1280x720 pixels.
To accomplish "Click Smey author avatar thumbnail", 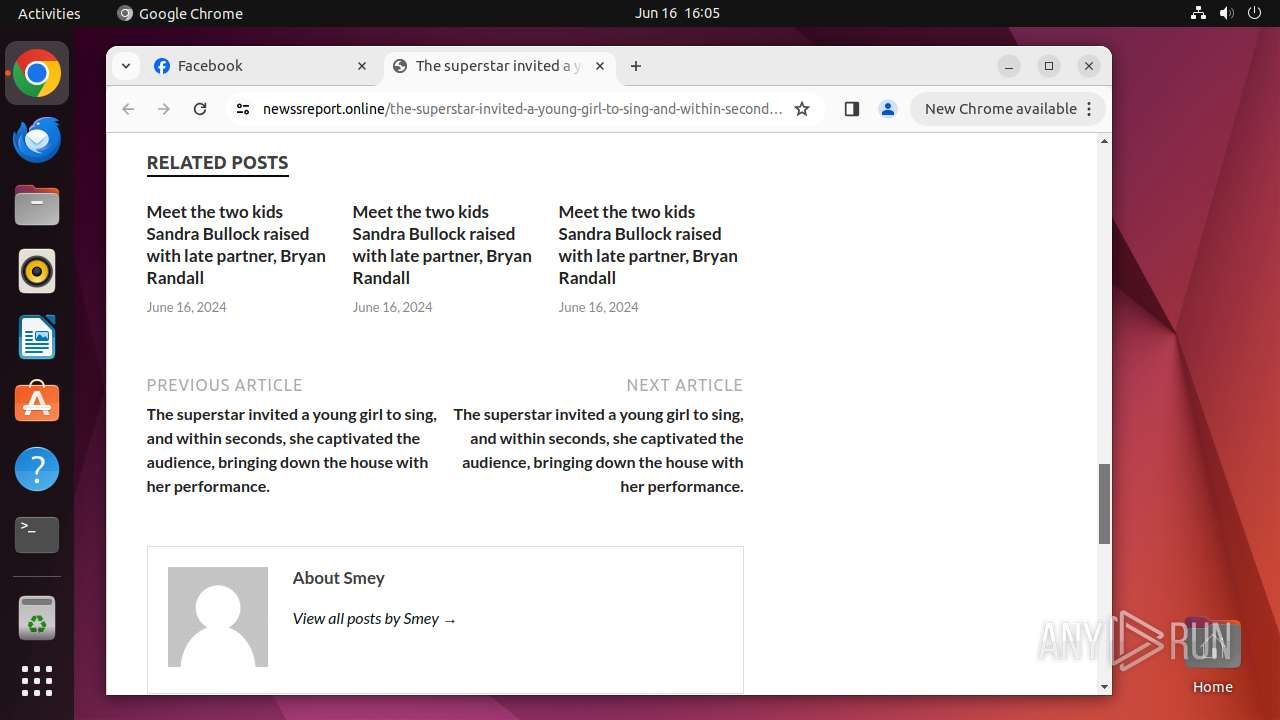I will (218, 617).
